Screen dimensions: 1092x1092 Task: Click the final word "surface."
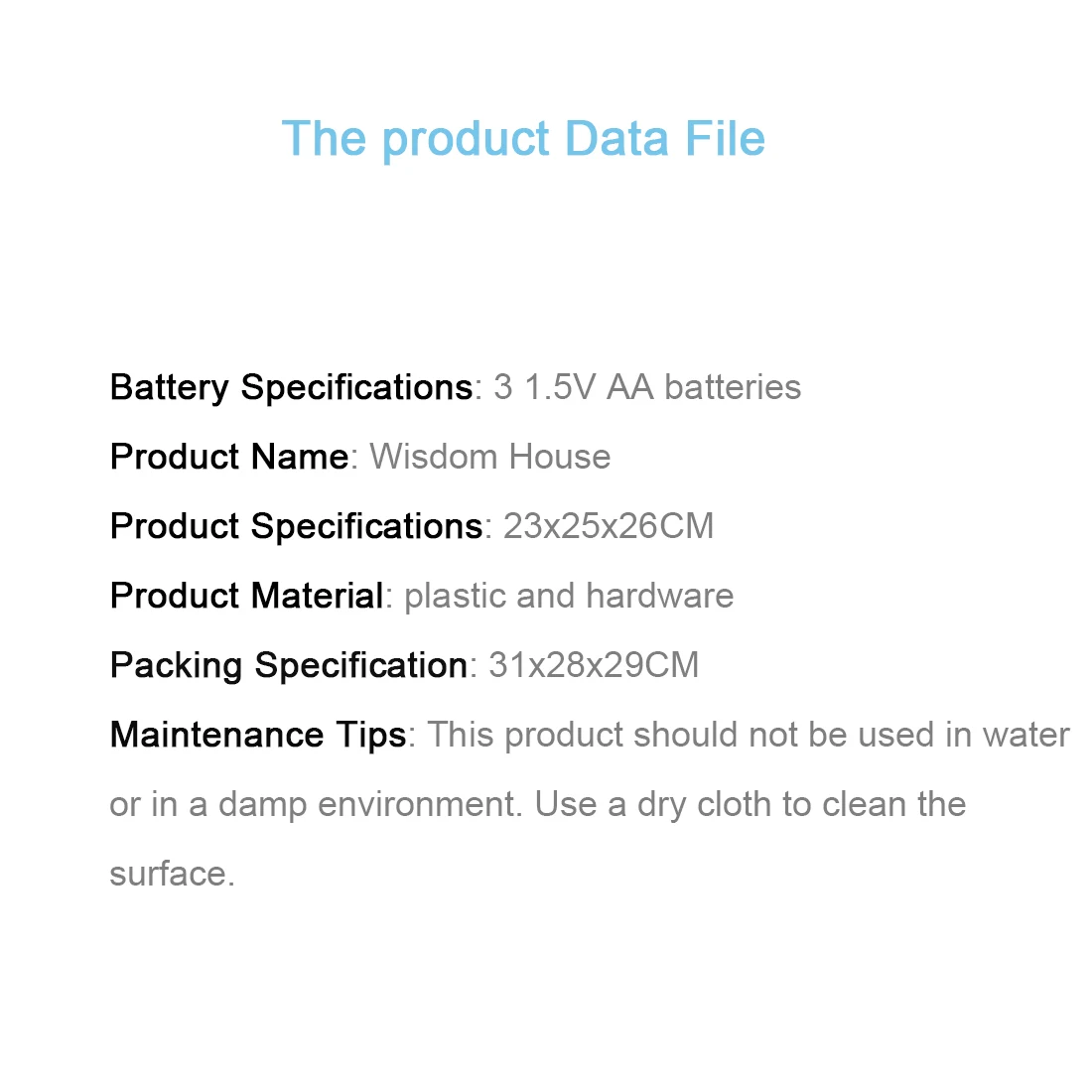click(172, 874)
